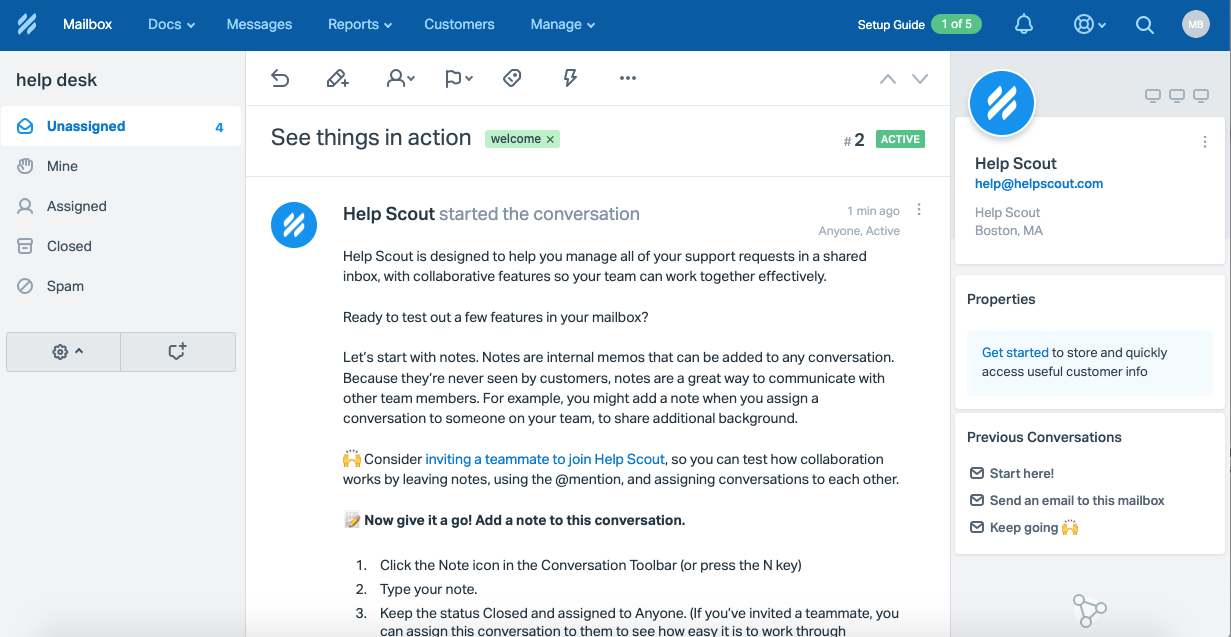Open the more options ellipsis in toolbar
Viewport: 1231px width, 637px height.
pos(628,78)
